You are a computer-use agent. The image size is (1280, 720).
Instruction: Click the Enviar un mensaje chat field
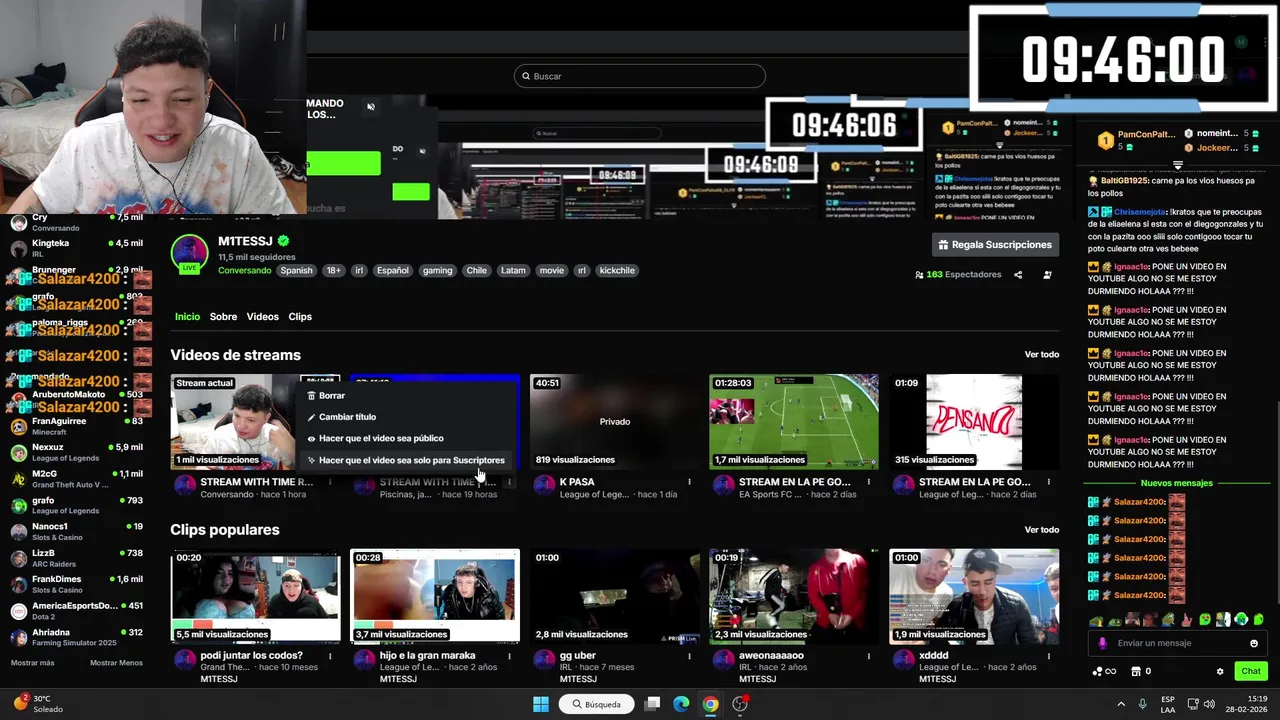pos(1176,643)
